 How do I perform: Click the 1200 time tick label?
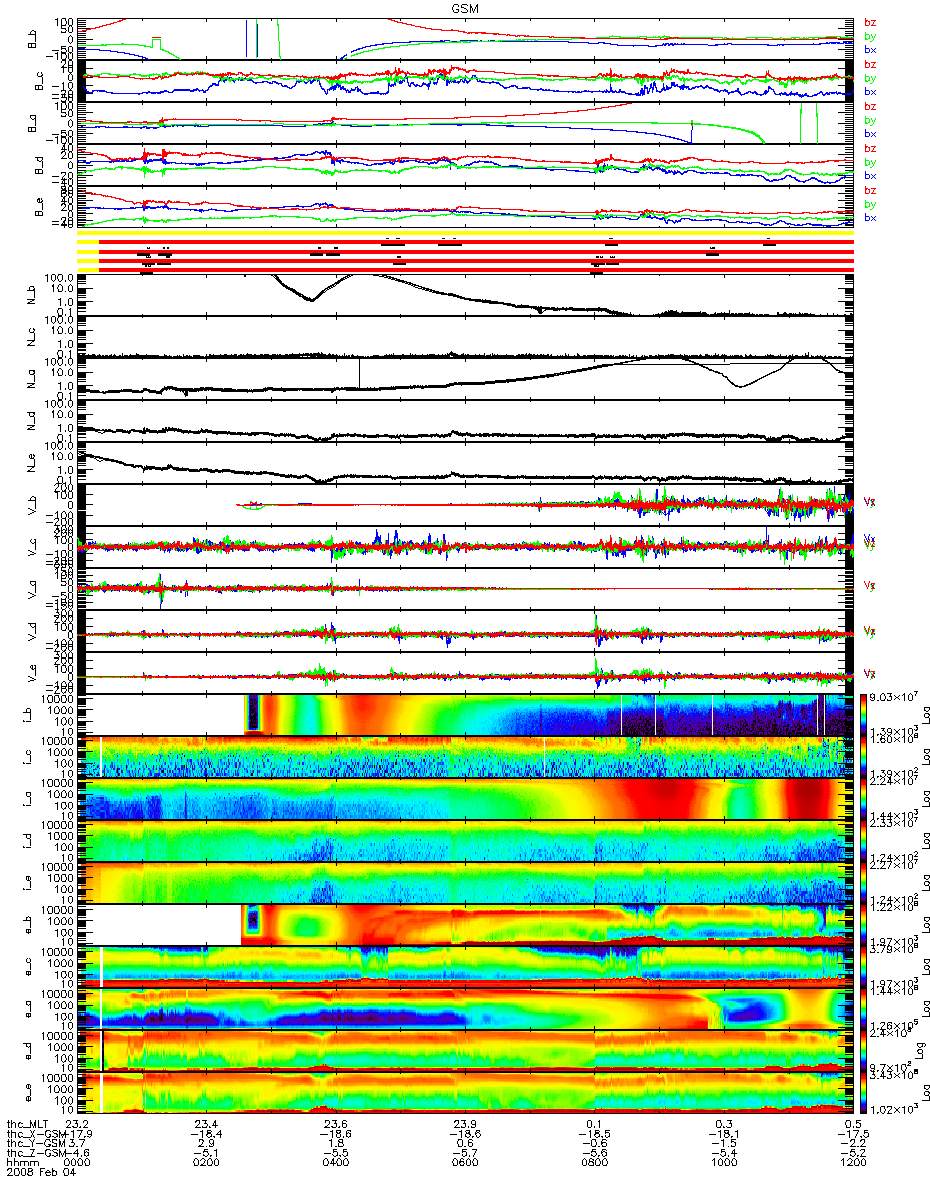coord(853,1163)
